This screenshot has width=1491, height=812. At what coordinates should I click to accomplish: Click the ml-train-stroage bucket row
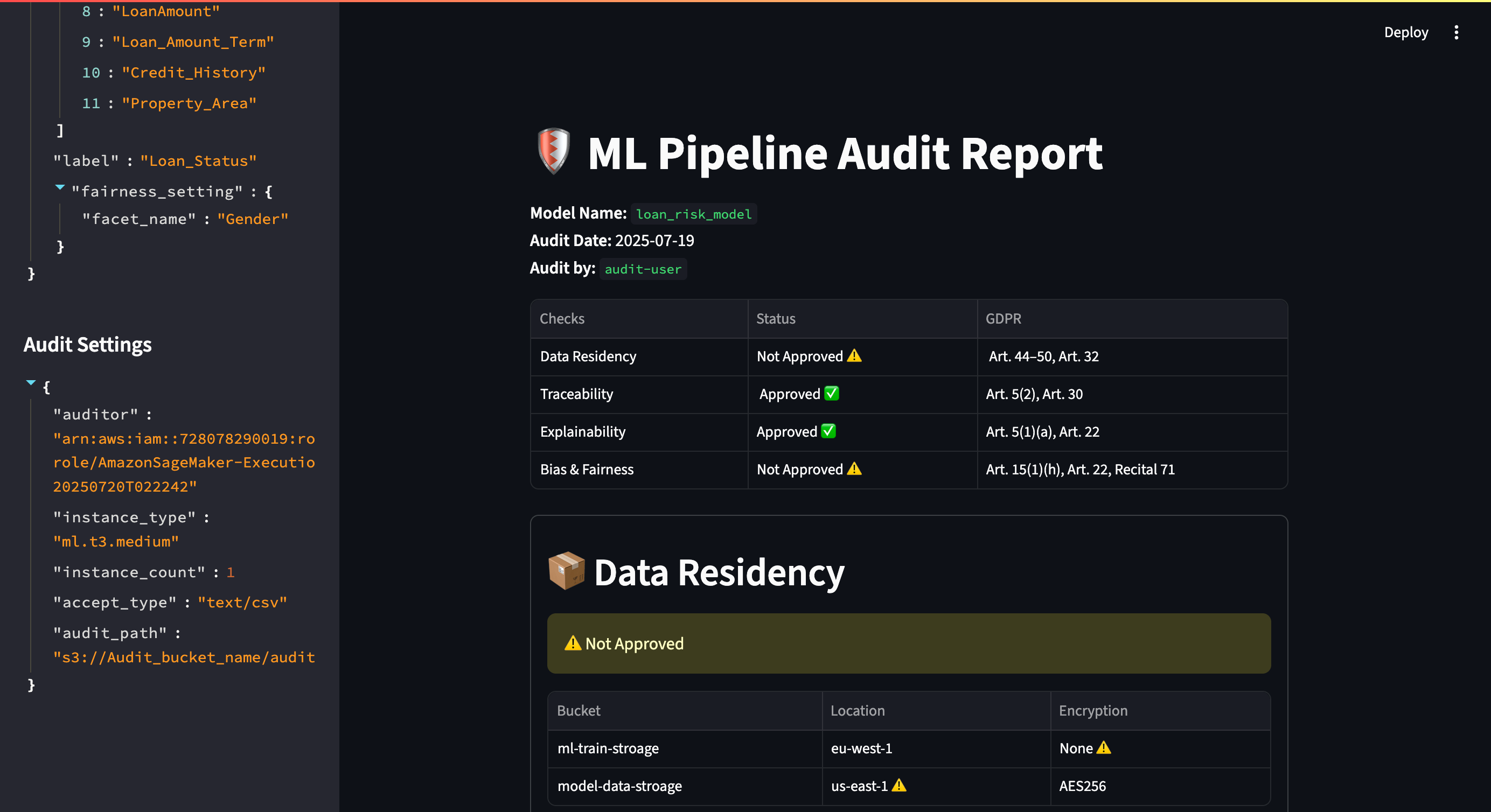click(608, 748)
